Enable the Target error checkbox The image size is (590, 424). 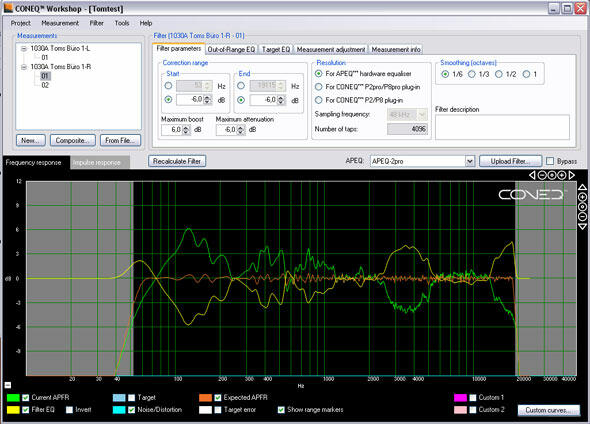tap(217, 410)
